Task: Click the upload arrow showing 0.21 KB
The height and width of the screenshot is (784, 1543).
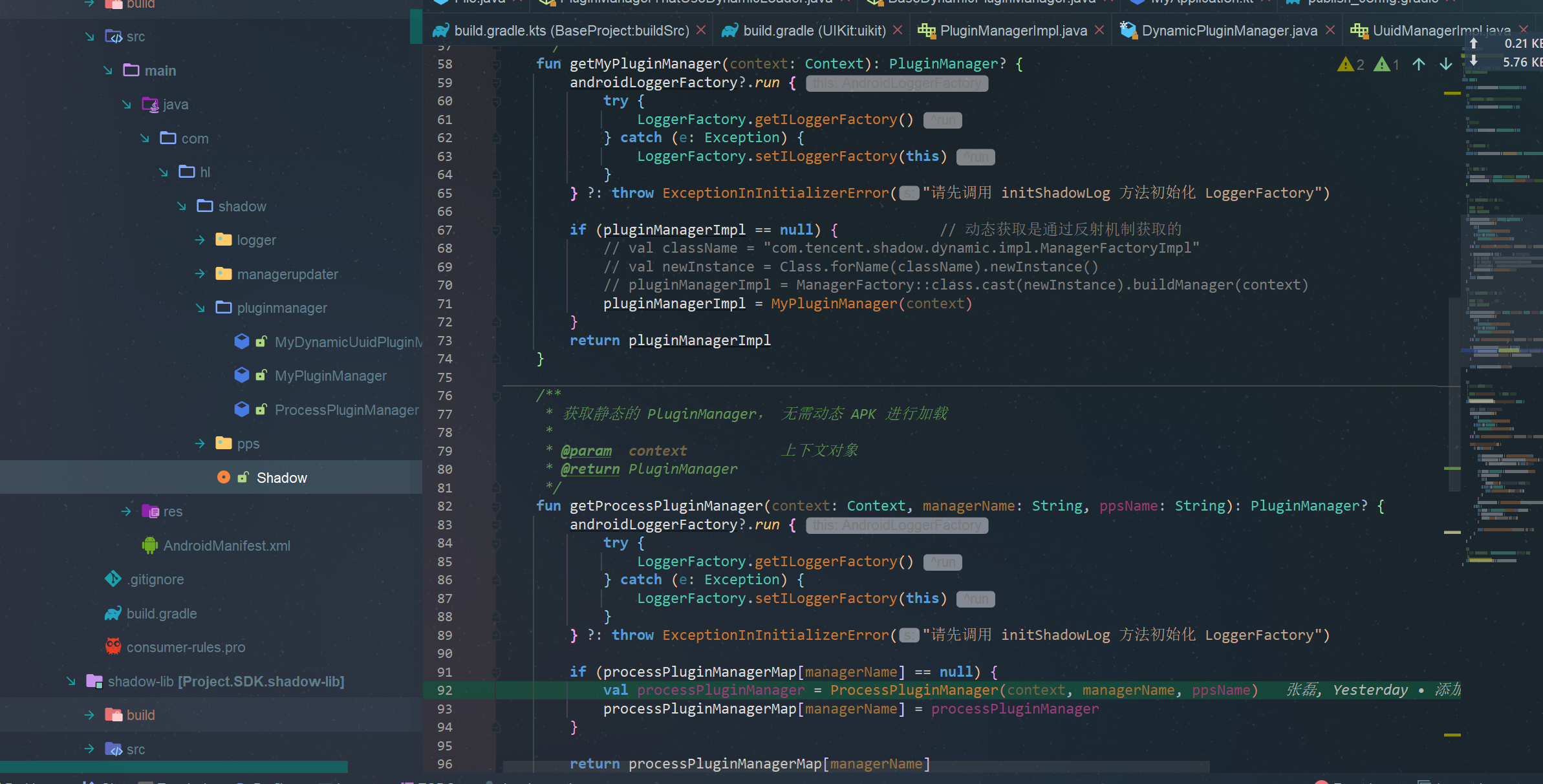Action: tap(1473, 43)
